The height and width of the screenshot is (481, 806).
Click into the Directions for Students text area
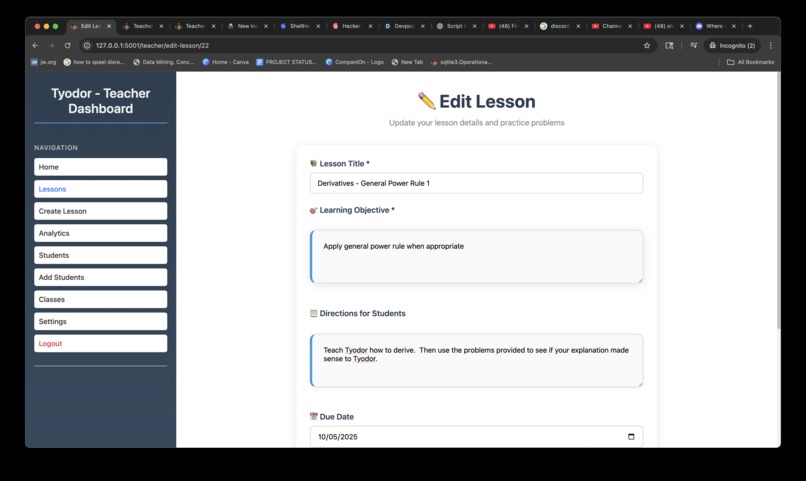[477, 360]
